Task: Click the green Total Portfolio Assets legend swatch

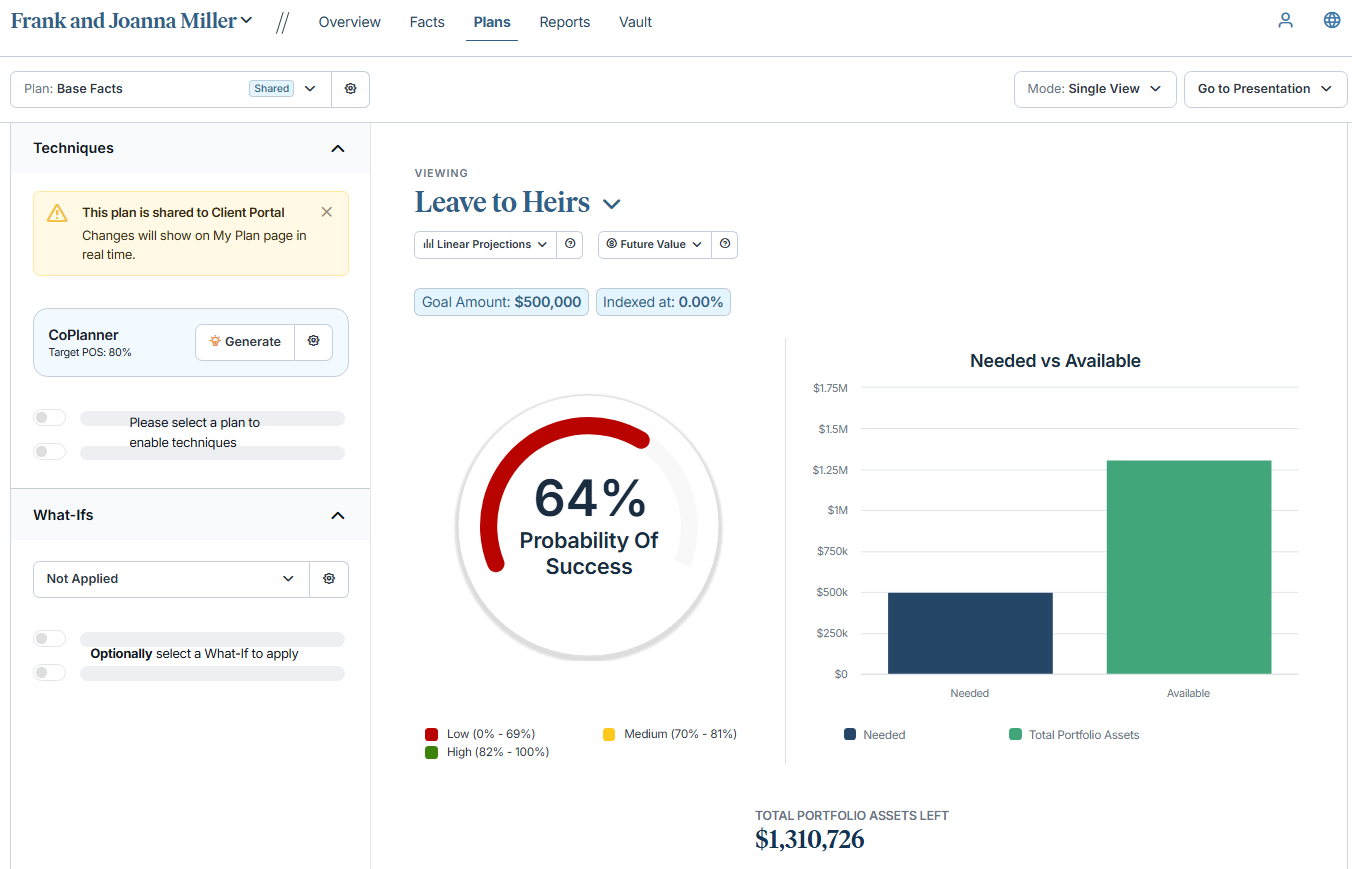Action: click(x=1015, y=734)
